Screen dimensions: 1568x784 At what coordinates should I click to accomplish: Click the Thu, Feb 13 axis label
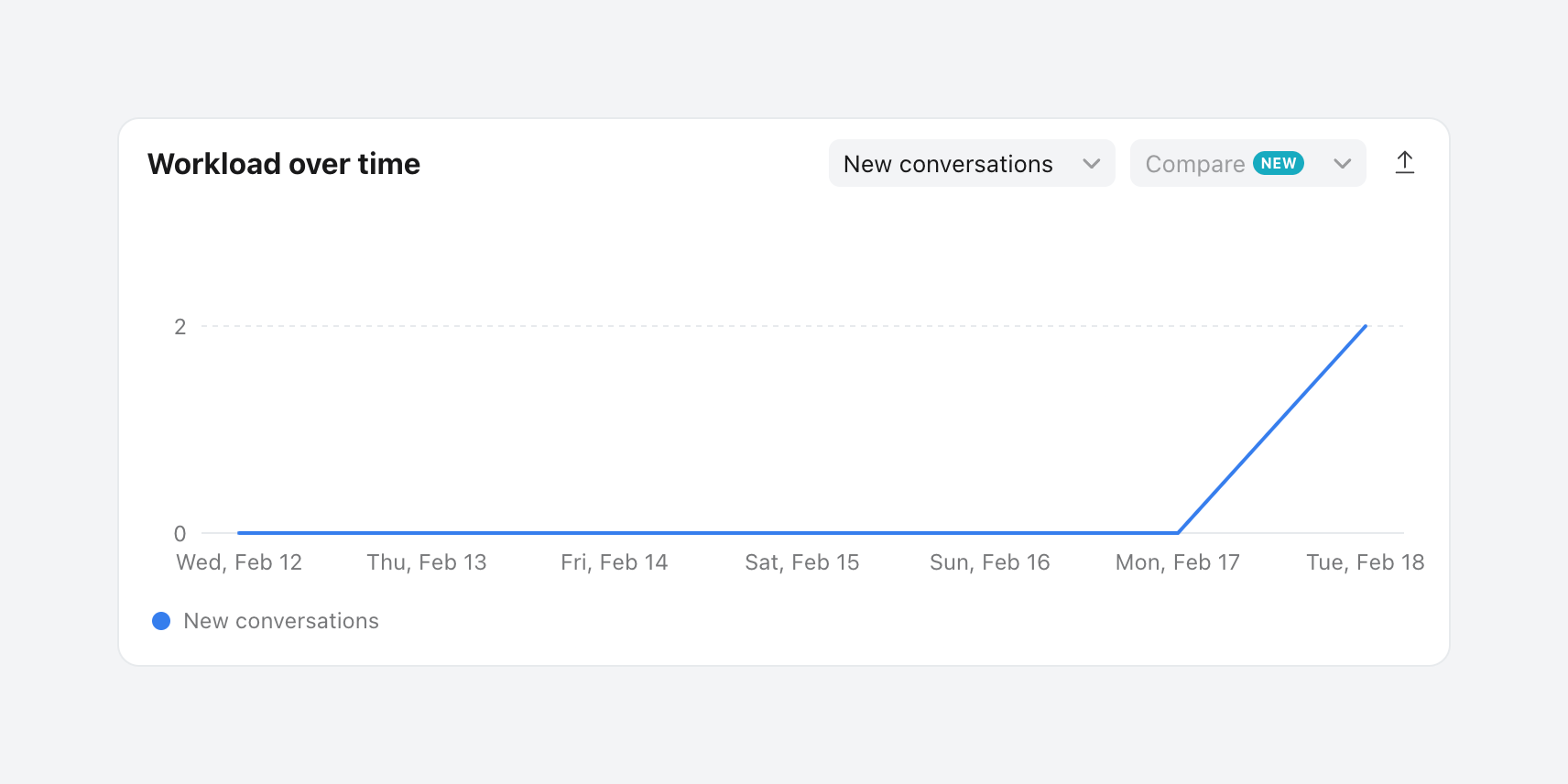(x=427, y=562)
